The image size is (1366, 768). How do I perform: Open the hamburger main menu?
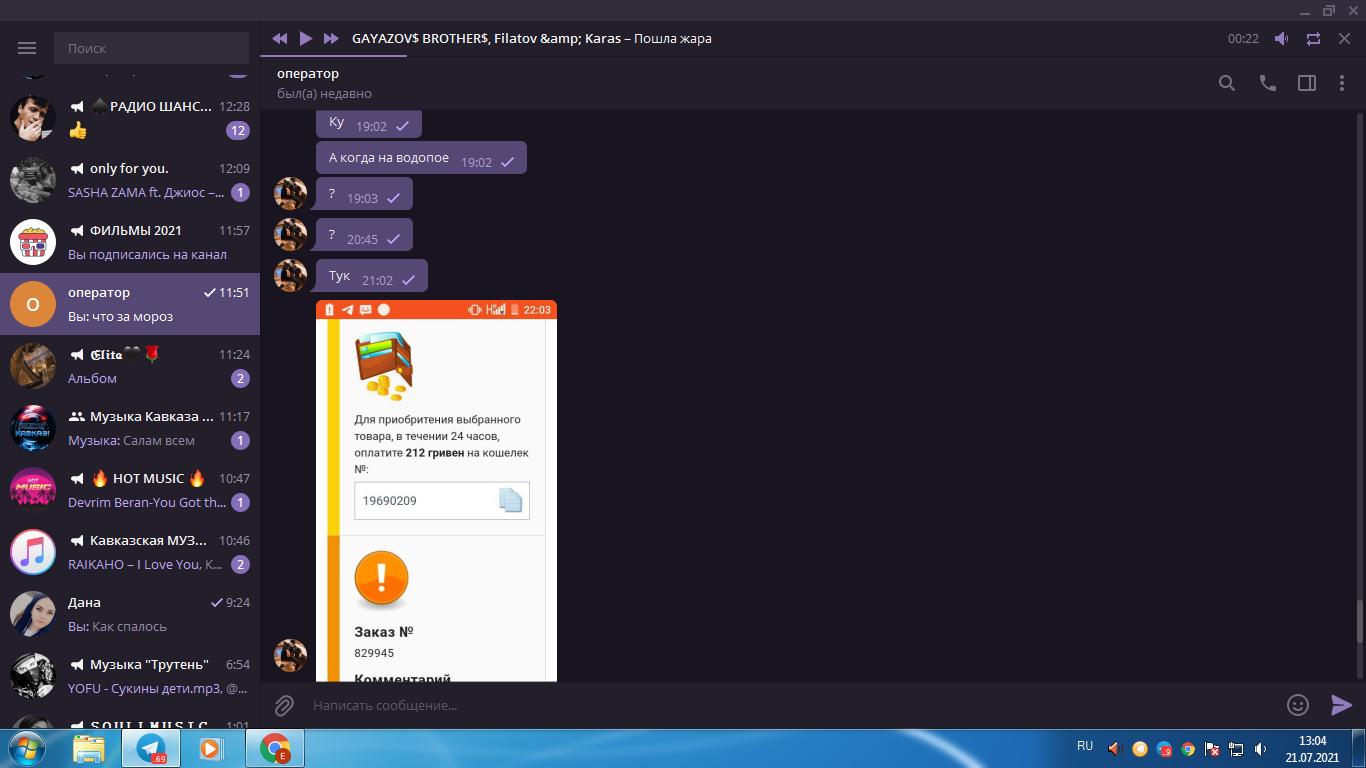[27, 48]
